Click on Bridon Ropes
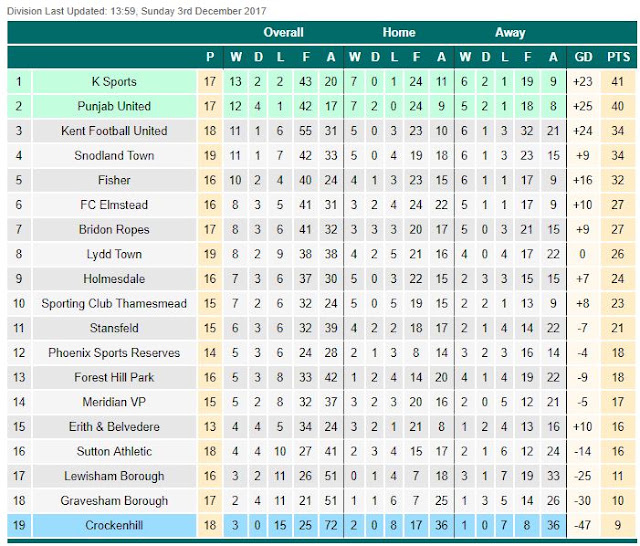 (114, 229)
